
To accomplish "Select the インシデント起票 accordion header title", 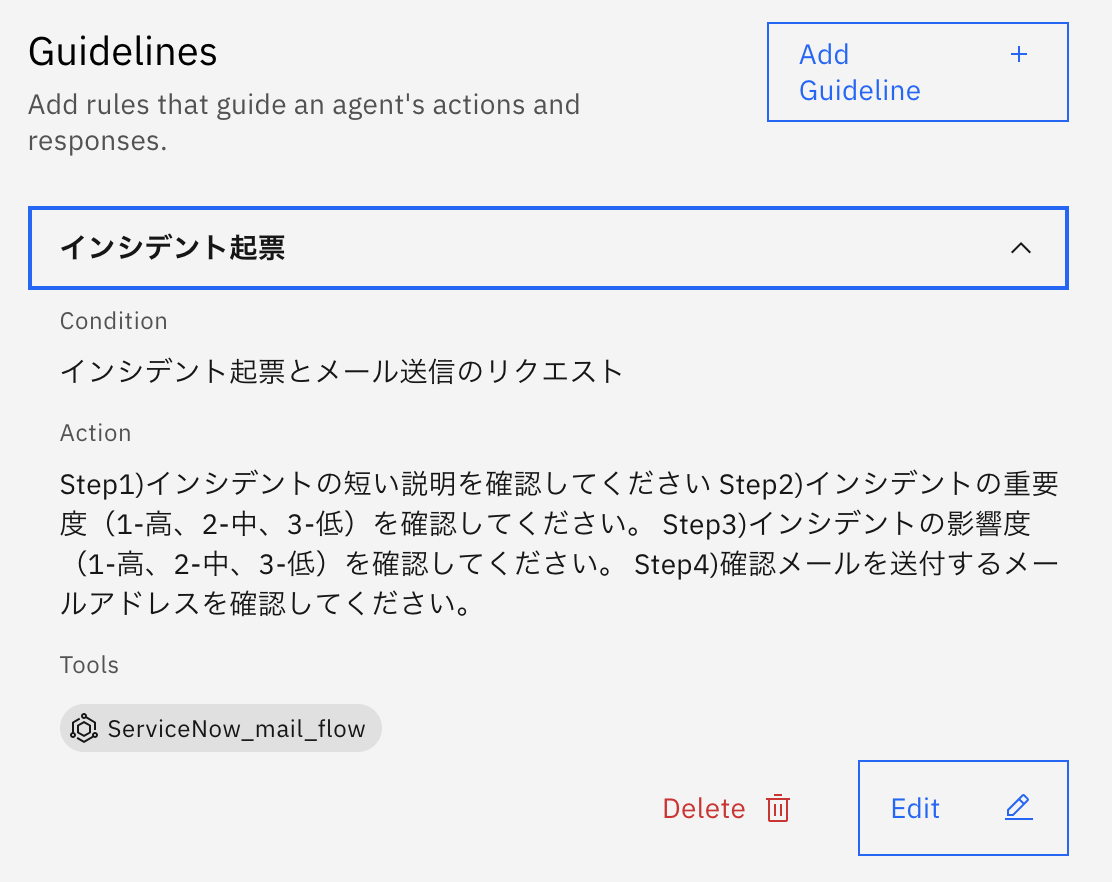I will tap(173, 248).
